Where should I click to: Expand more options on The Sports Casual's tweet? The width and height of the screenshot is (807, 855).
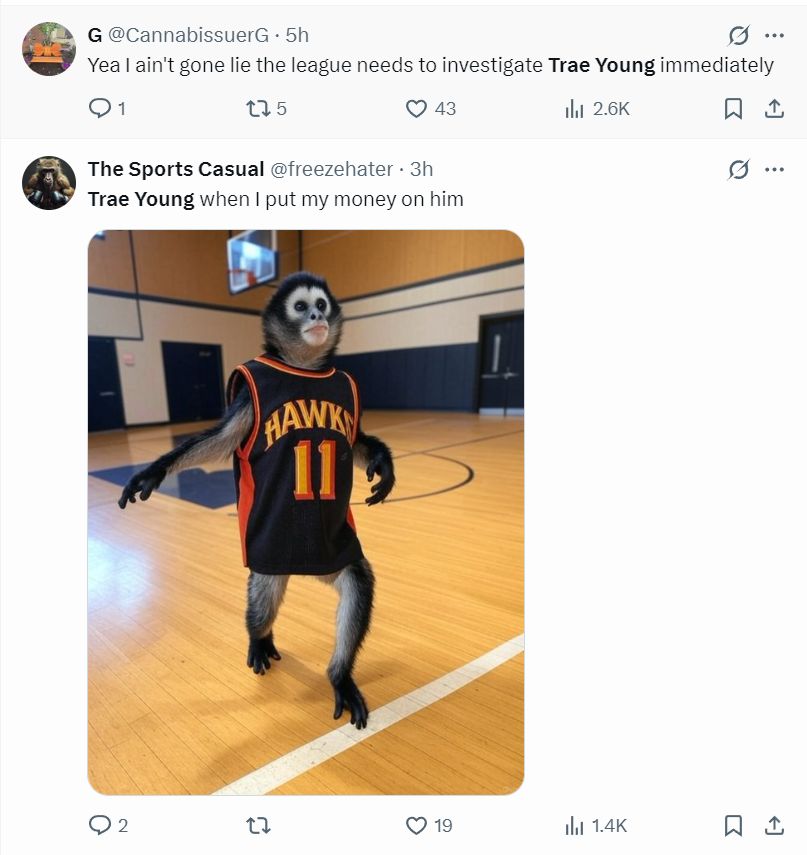[x=774, y=170]
